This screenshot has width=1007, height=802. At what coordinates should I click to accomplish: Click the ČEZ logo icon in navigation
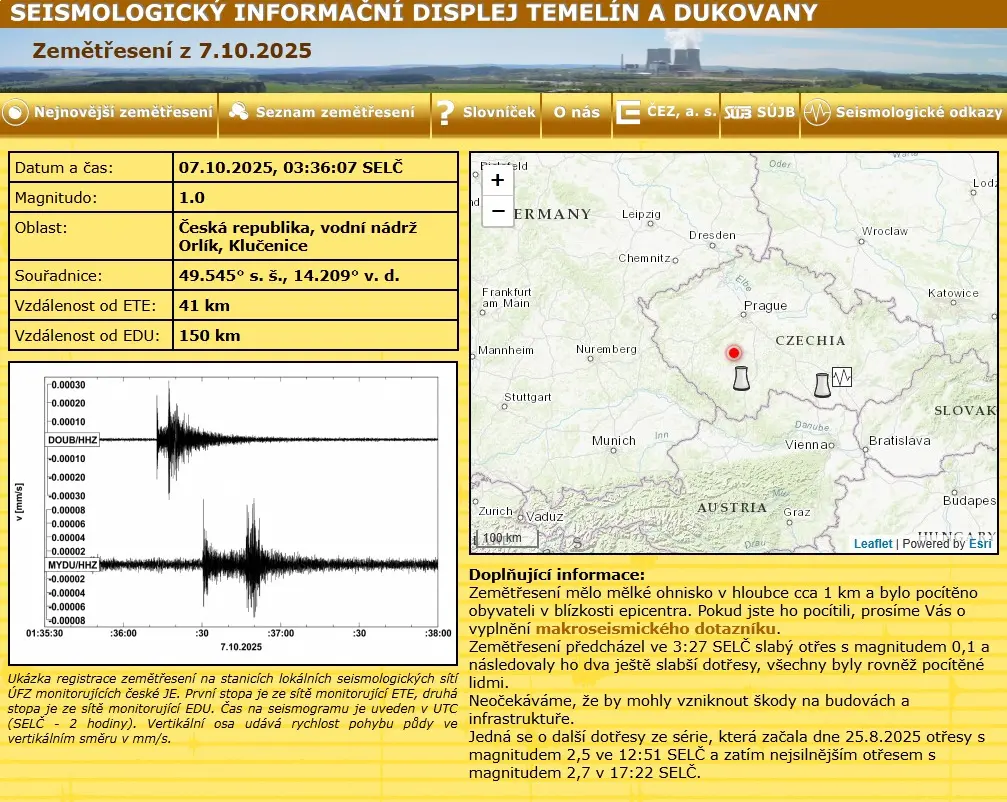click(x=628, y=113)
